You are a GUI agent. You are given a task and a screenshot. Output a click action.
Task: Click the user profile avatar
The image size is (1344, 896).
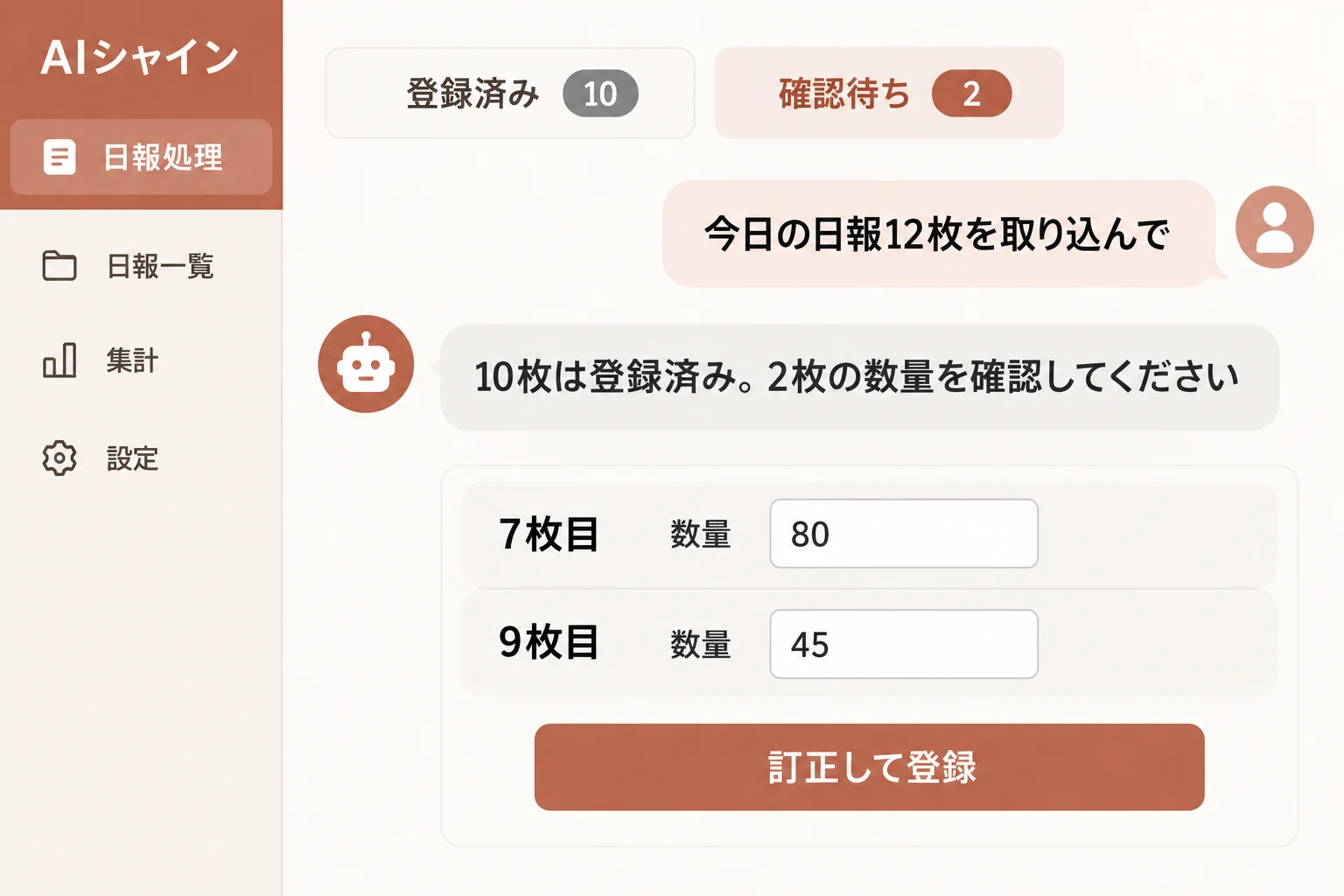(x=1274, y=227)
